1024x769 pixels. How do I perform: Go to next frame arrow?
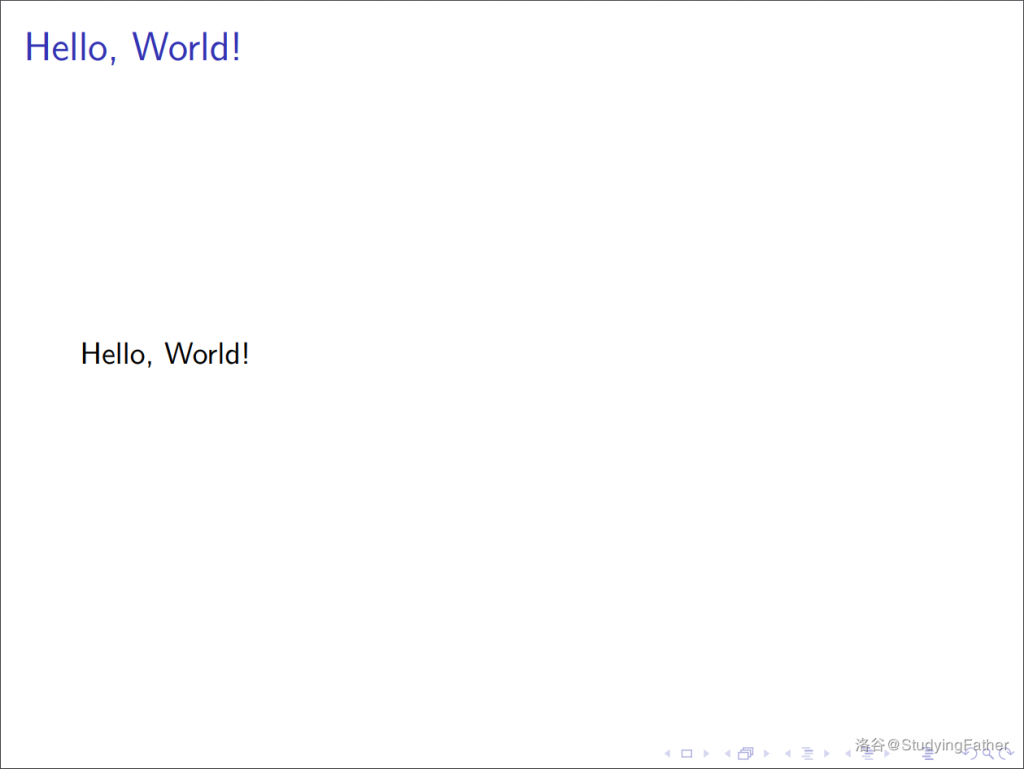[767, 753]
